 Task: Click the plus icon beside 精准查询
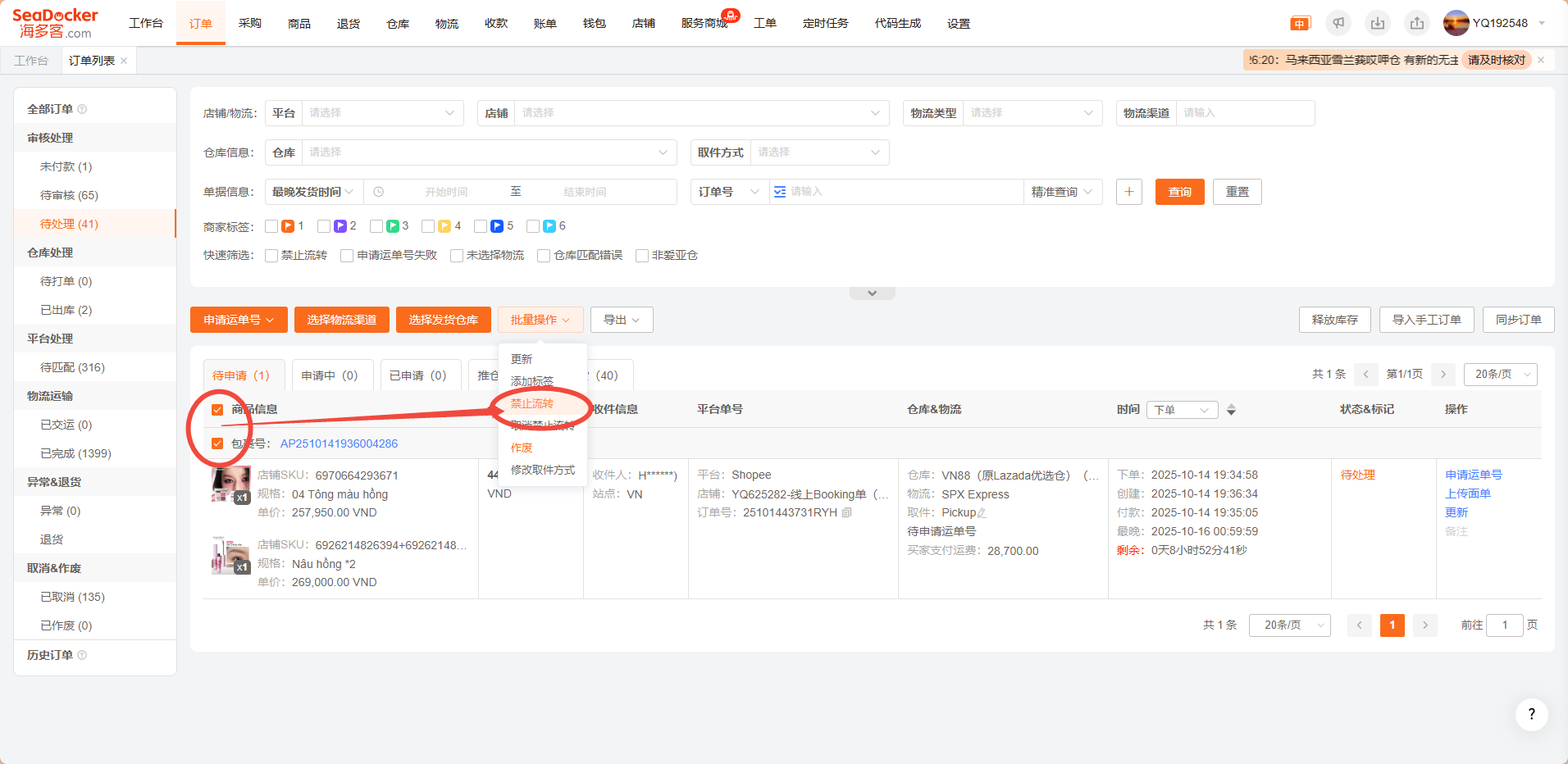(1129, 192)
